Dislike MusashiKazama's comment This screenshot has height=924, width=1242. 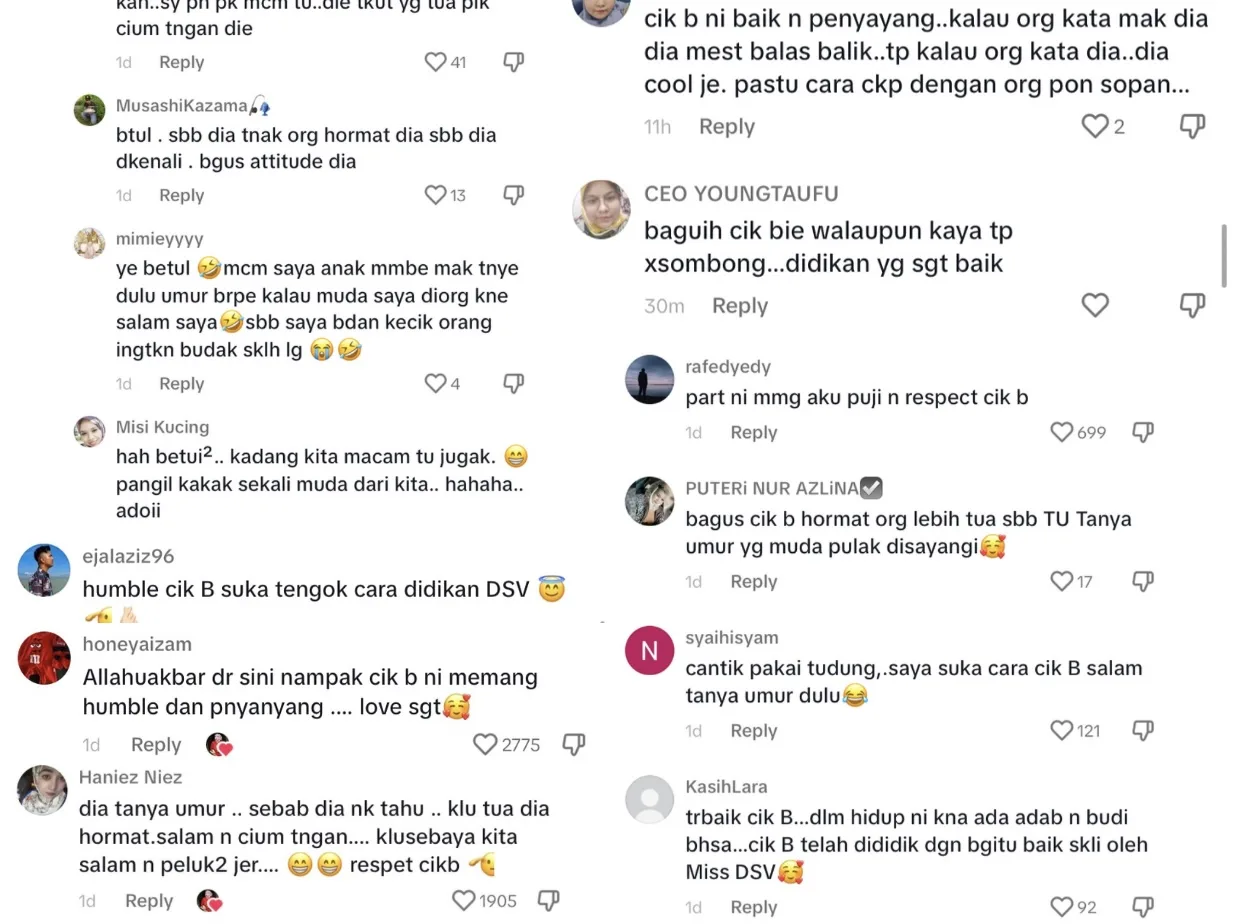coord(514,195)
